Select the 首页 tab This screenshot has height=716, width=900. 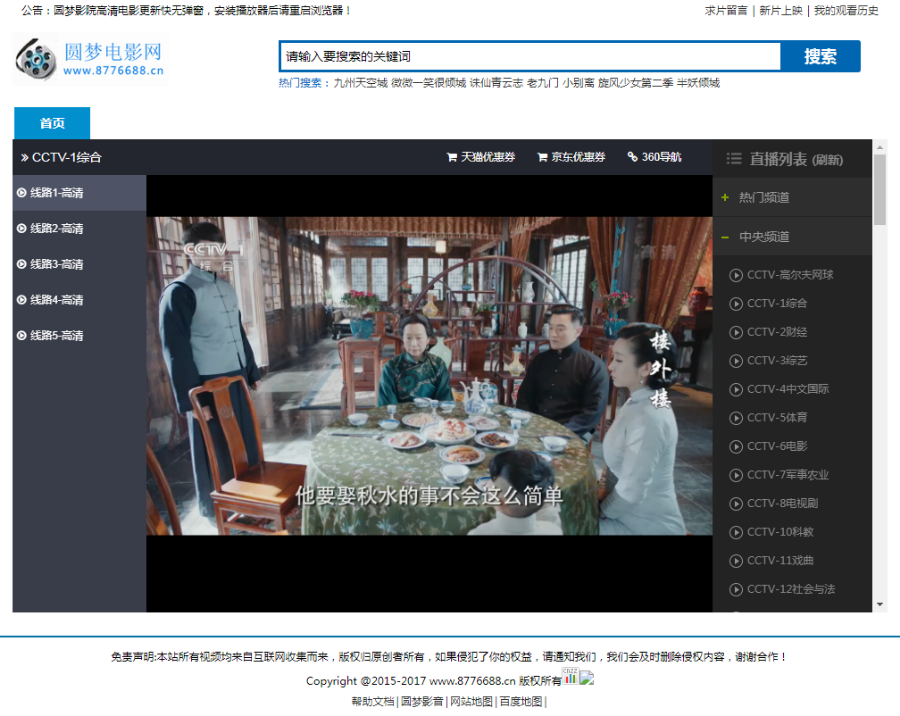pos(51,124)
